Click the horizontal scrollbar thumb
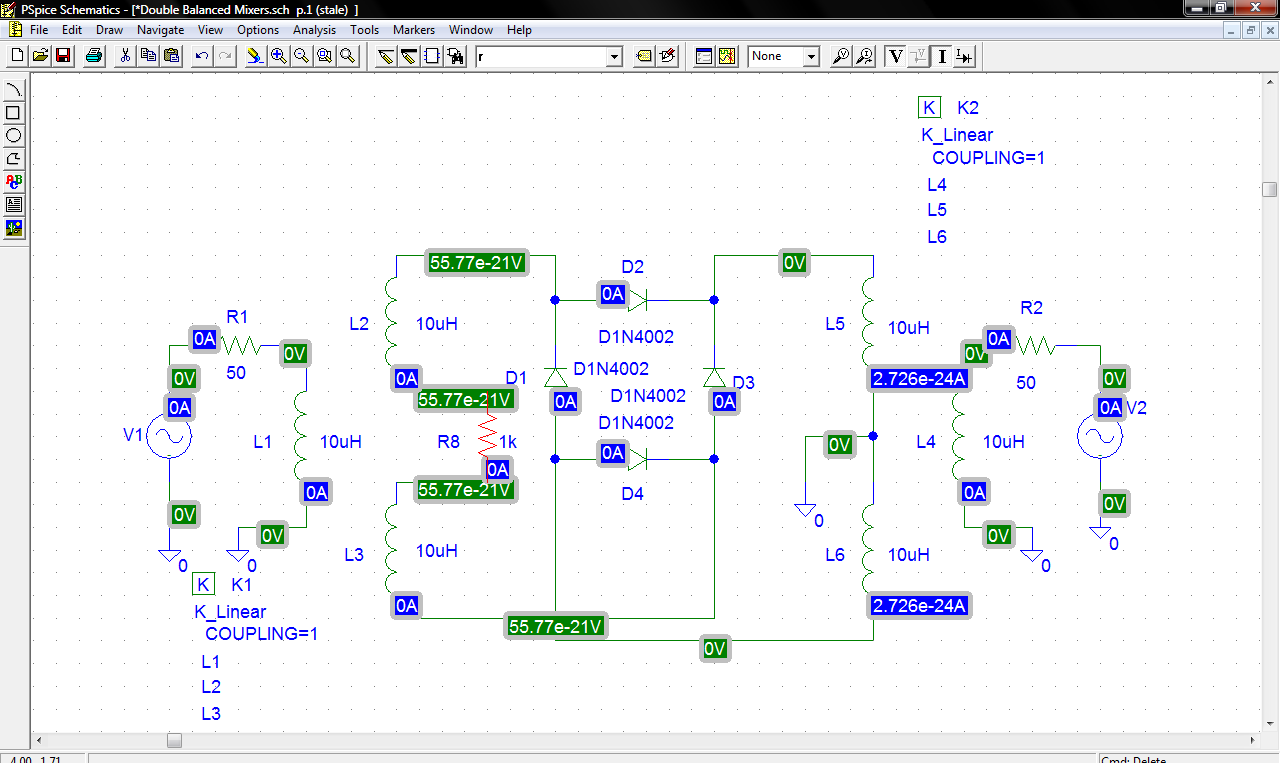This screenshot has height=763, width=1280. (x=175, y=741)
